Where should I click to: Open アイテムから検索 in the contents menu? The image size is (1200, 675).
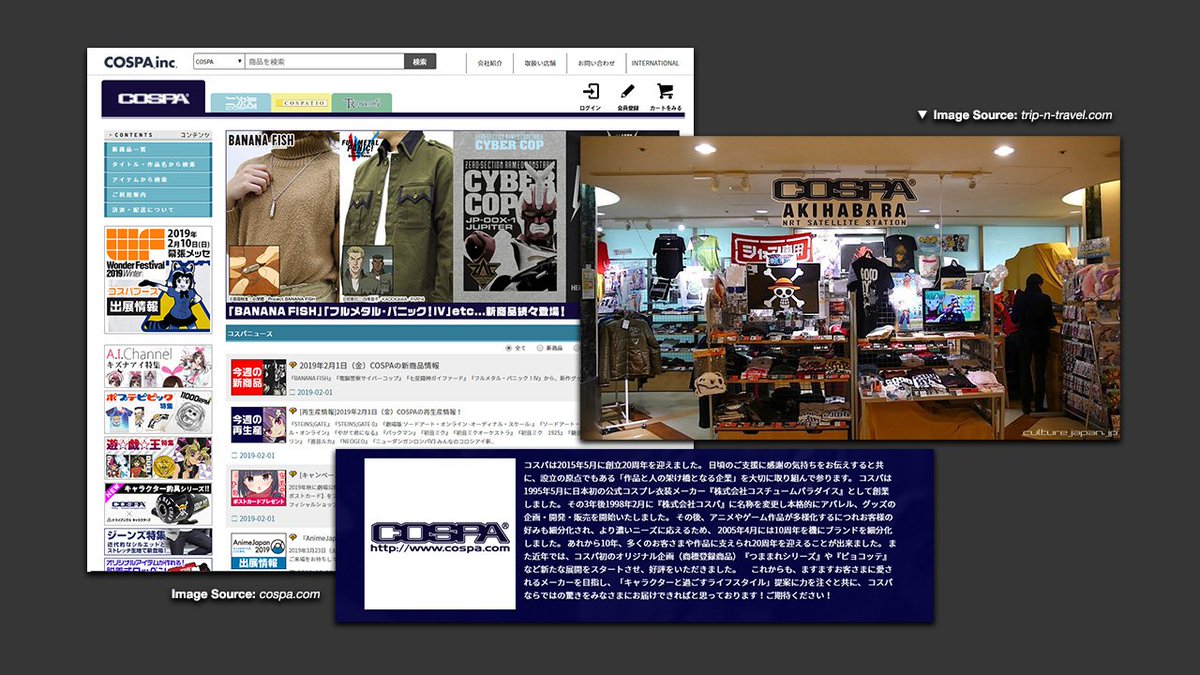(x=158, y=179)
